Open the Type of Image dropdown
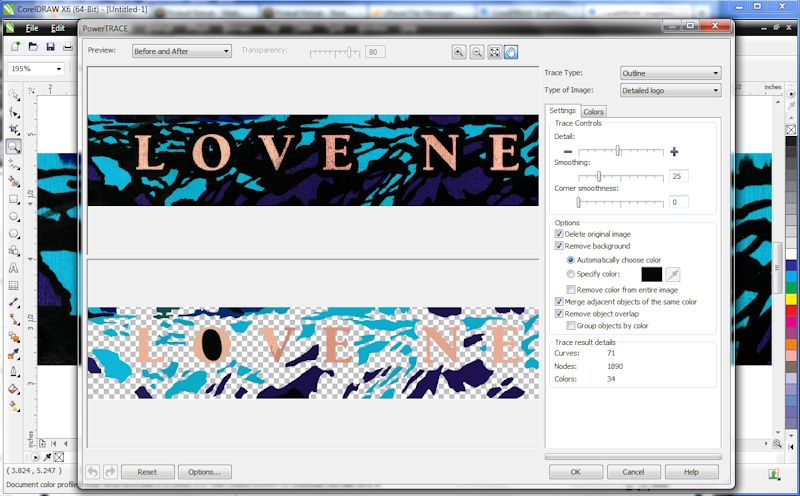Viewport: 800px width, 496px height. click(x=670, y=91)
